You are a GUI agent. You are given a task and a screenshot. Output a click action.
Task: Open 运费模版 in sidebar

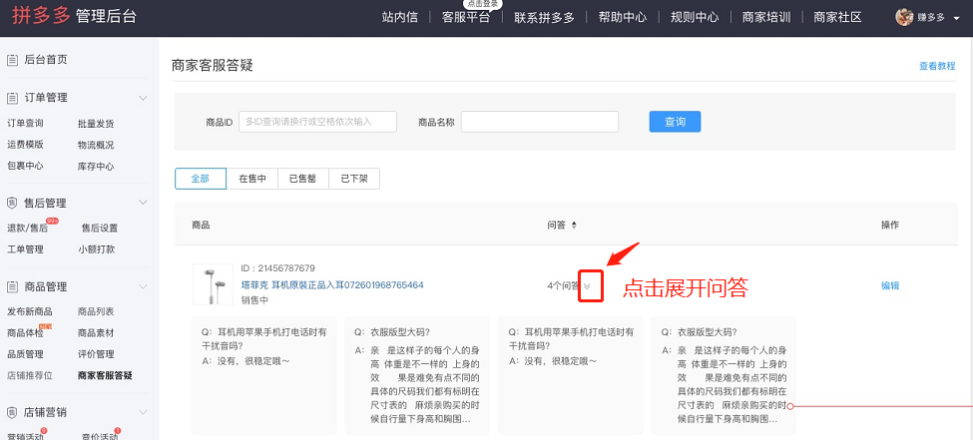click(25, 145)
